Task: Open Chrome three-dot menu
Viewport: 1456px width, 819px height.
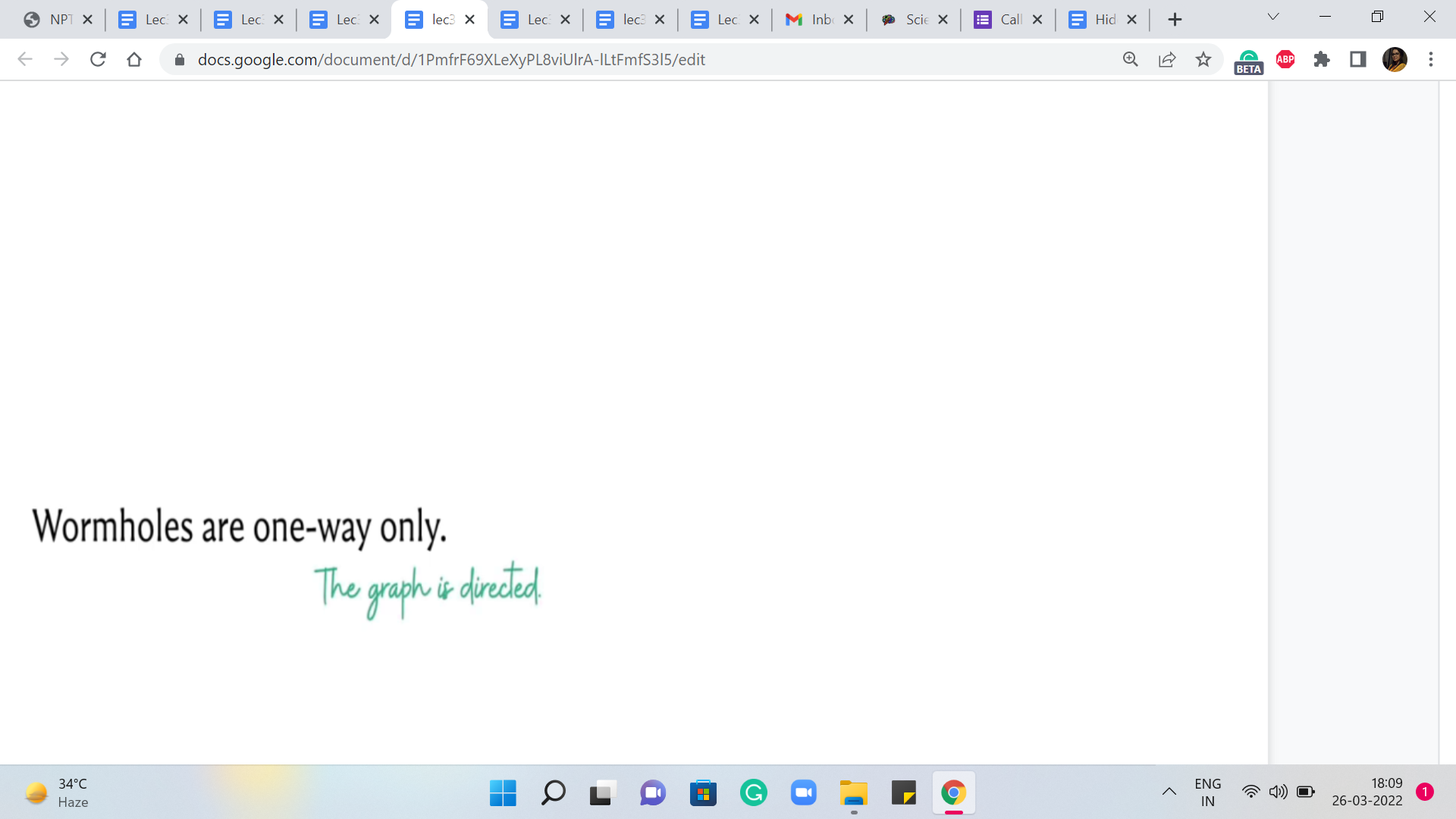Action: pos(1431,59)
